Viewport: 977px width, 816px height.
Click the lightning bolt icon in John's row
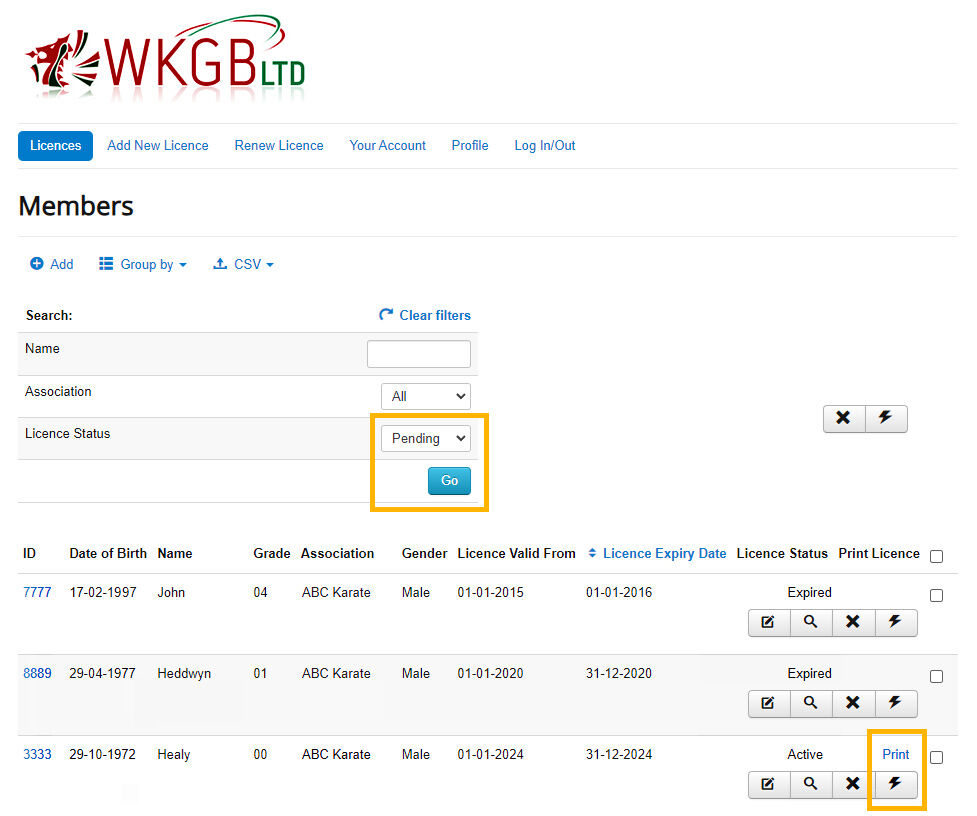pos(895,622)
